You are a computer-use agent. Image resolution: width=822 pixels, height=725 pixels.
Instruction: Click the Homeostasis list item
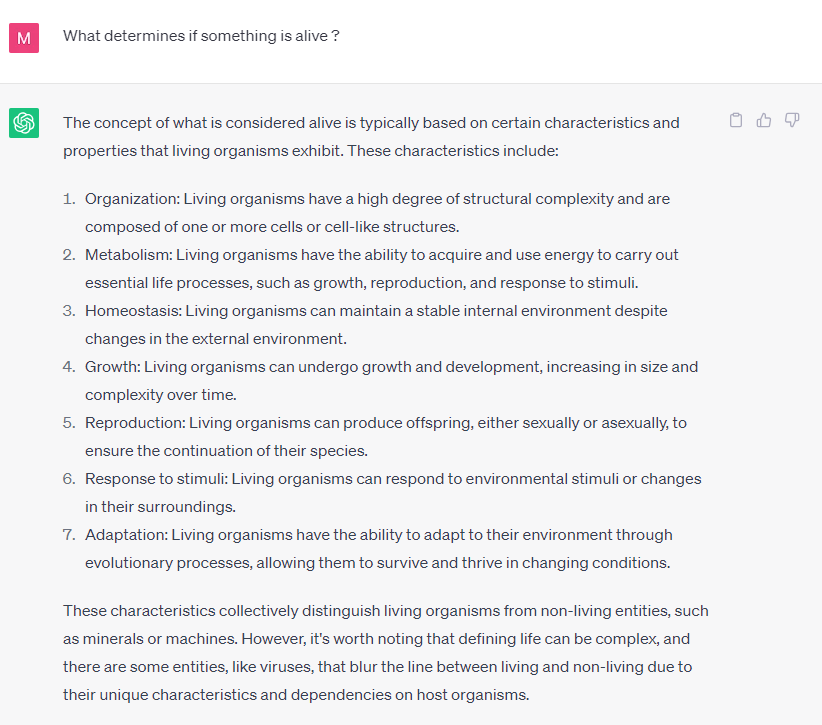(x=376, y=324)
